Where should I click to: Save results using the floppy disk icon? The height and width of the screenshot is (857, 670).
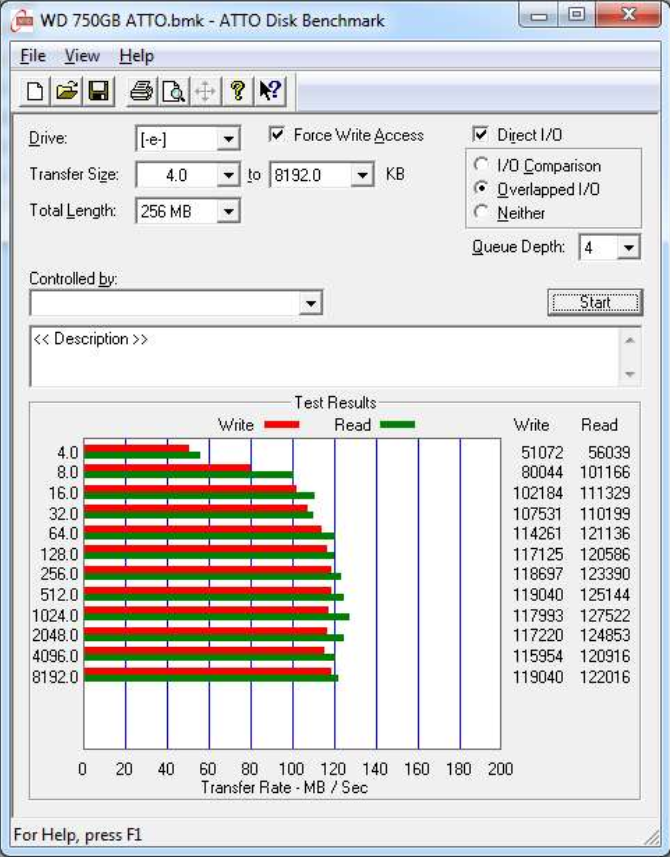click(x=99, y=91)
